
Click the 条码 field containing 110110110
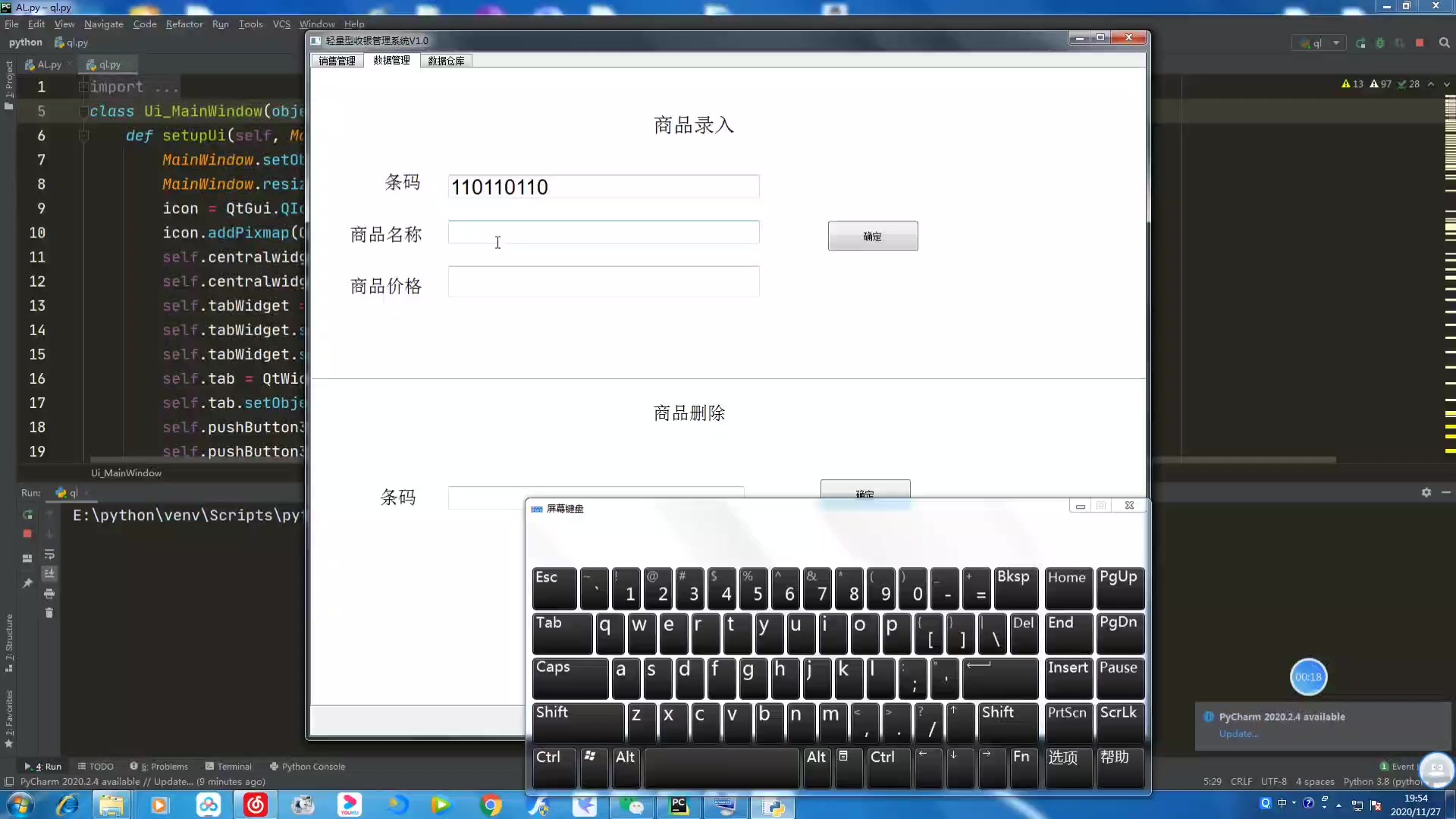(603, 187)
